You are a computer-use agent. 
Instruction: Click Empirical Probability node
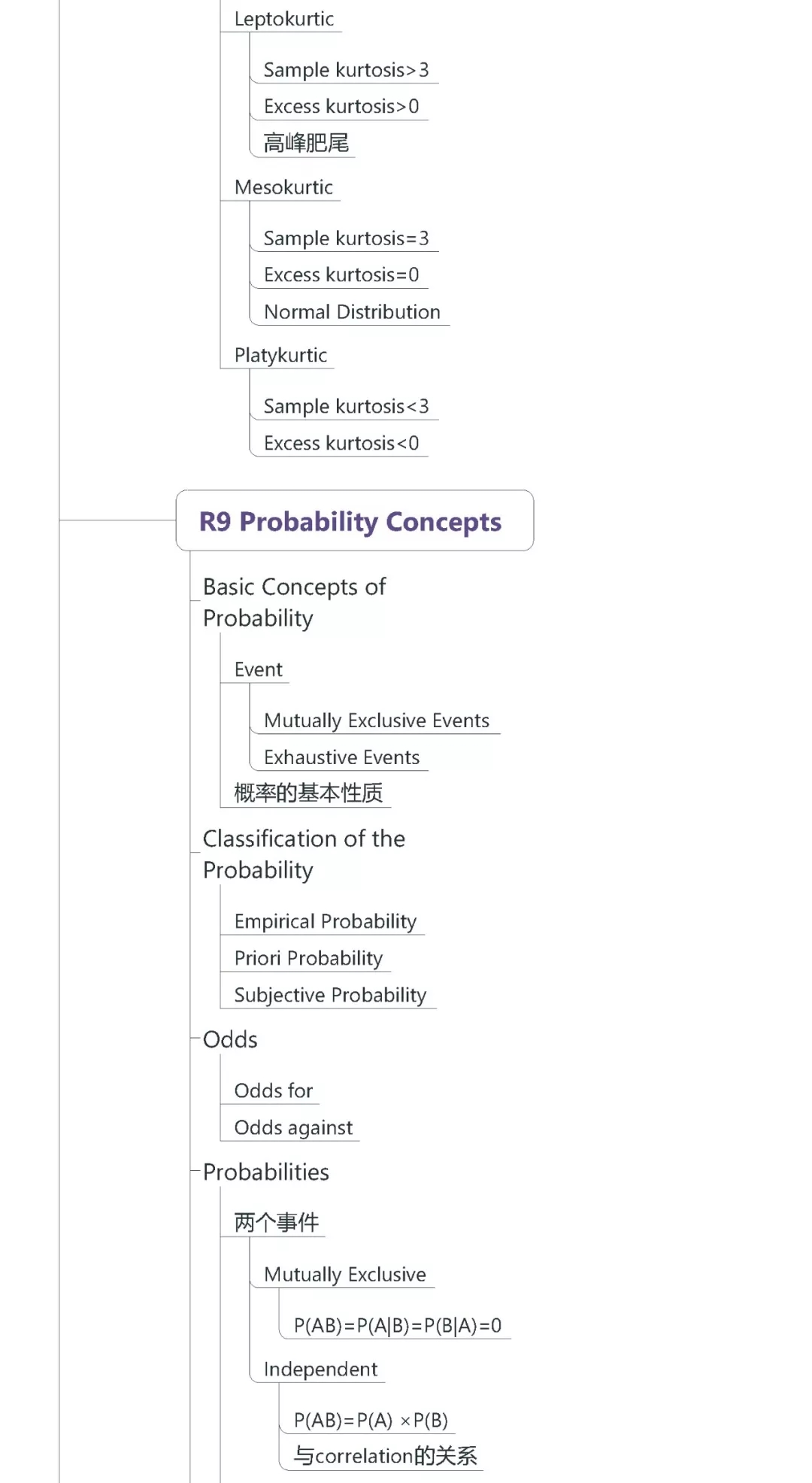click(x=325, y=921)
